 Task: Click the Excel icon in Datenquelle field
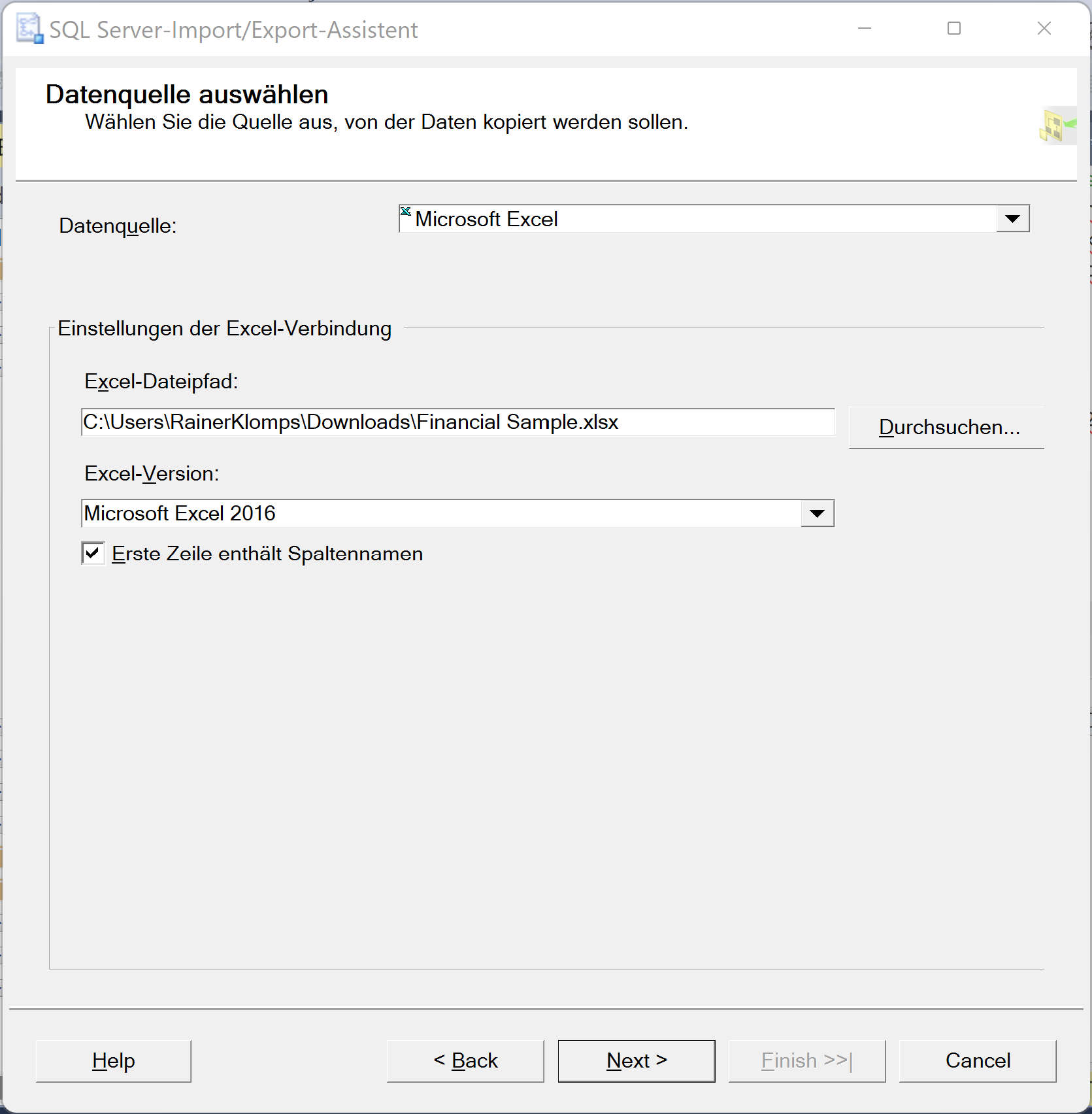[x=406, y=212]
